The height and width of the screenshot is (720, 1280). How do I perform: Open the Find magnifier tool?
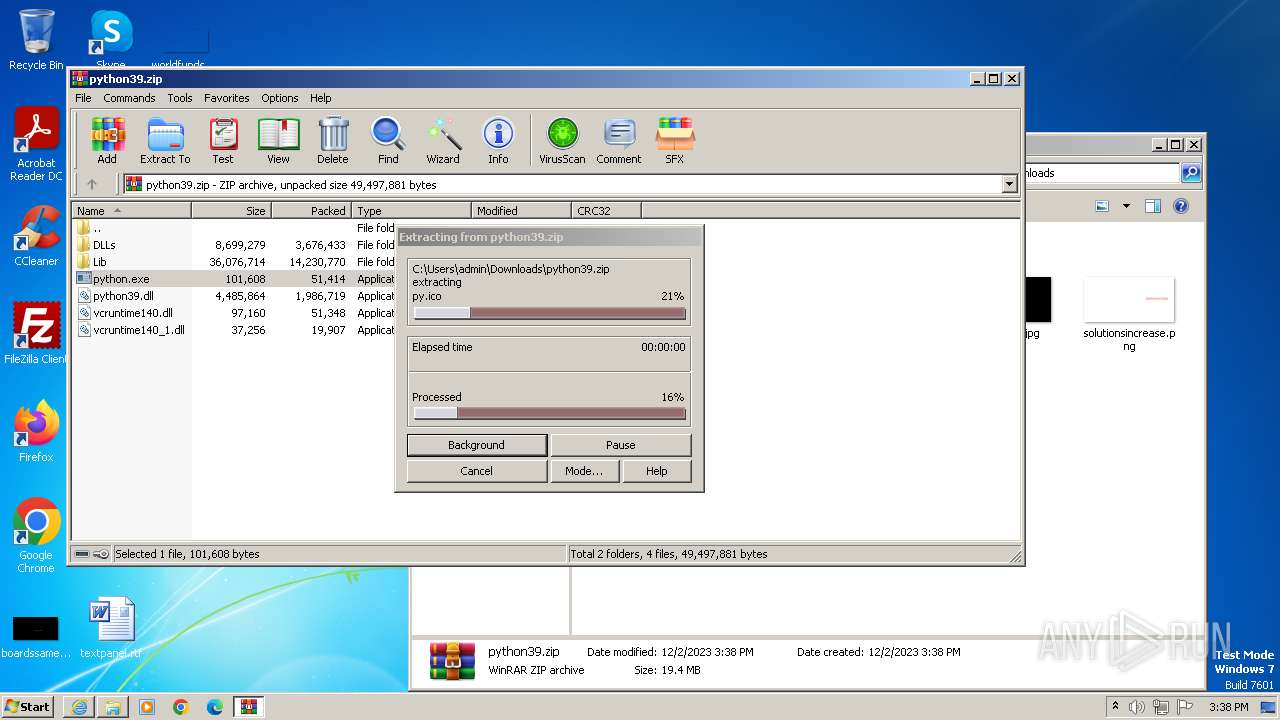[388, 140]
